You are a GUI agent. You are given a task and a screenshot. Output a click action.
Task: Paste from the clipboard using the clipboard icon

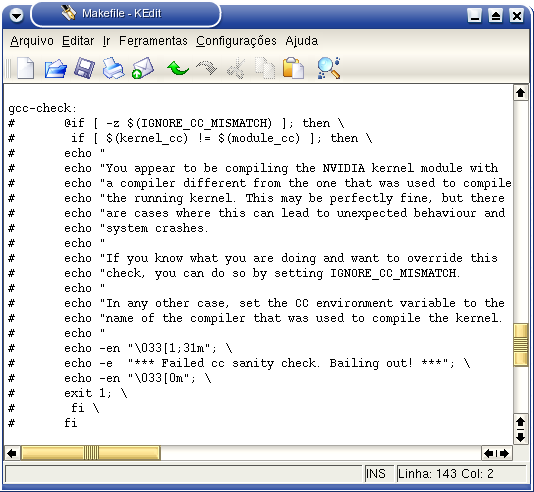[293, 68]
